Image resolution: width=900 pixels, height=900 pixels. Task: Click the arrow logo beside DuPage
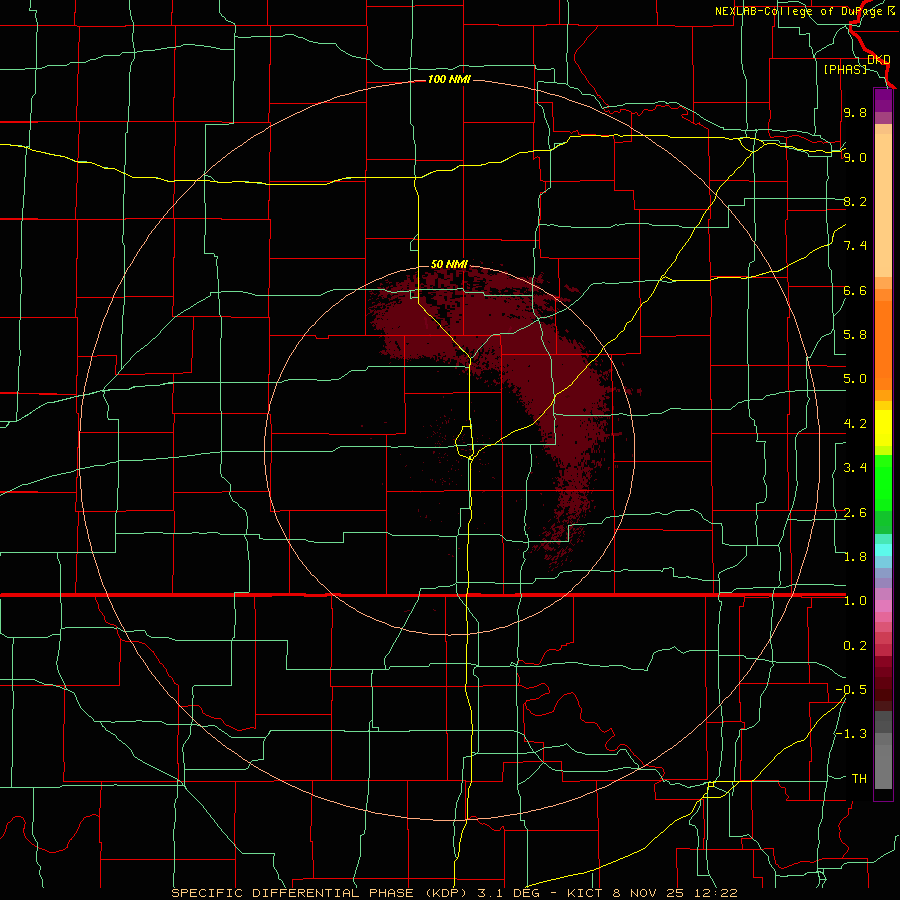pos(891,11)
